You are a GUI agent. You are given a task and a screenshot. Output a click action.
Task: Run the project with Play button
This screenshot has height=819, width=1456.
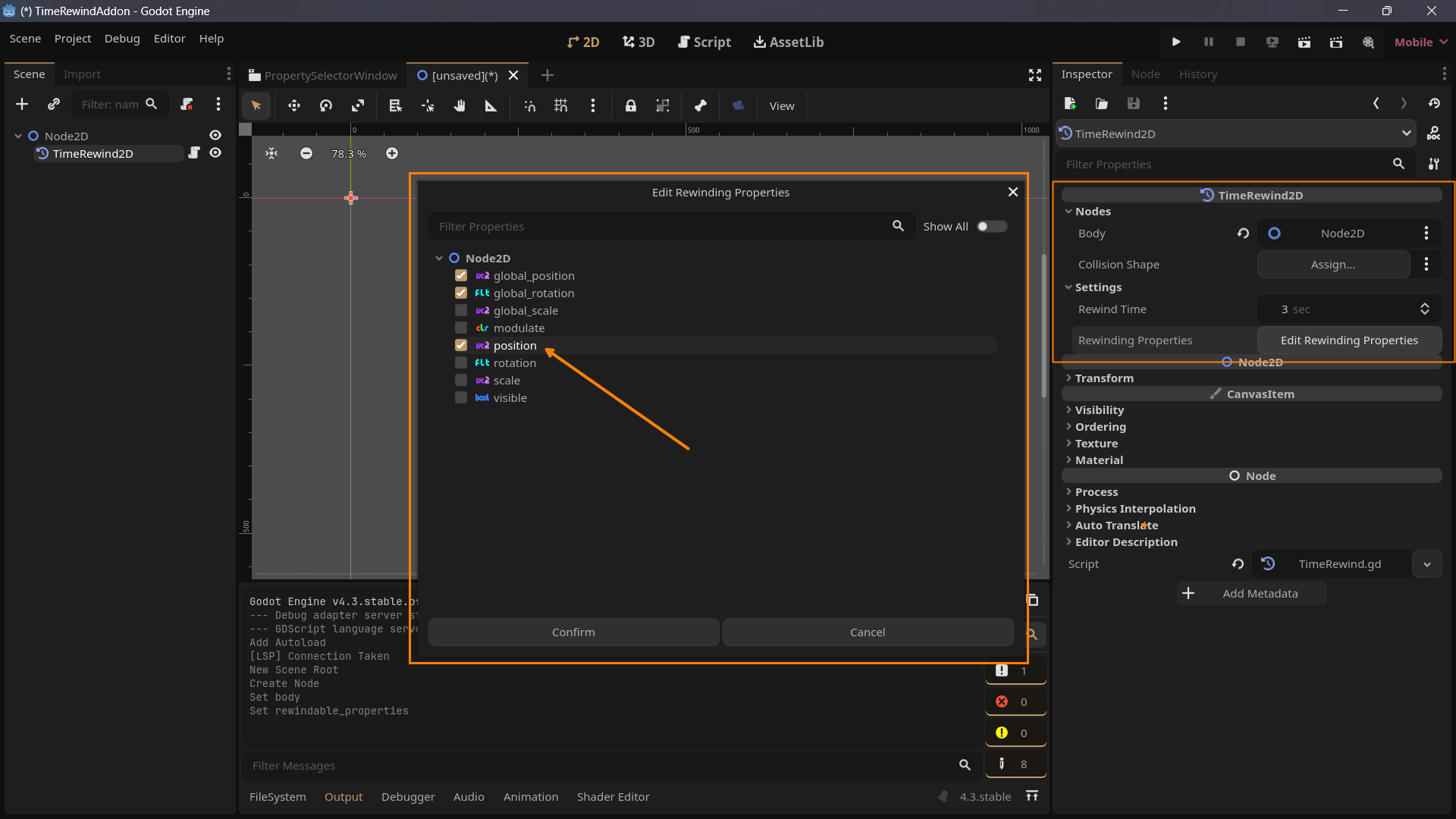click(1176, 42)
